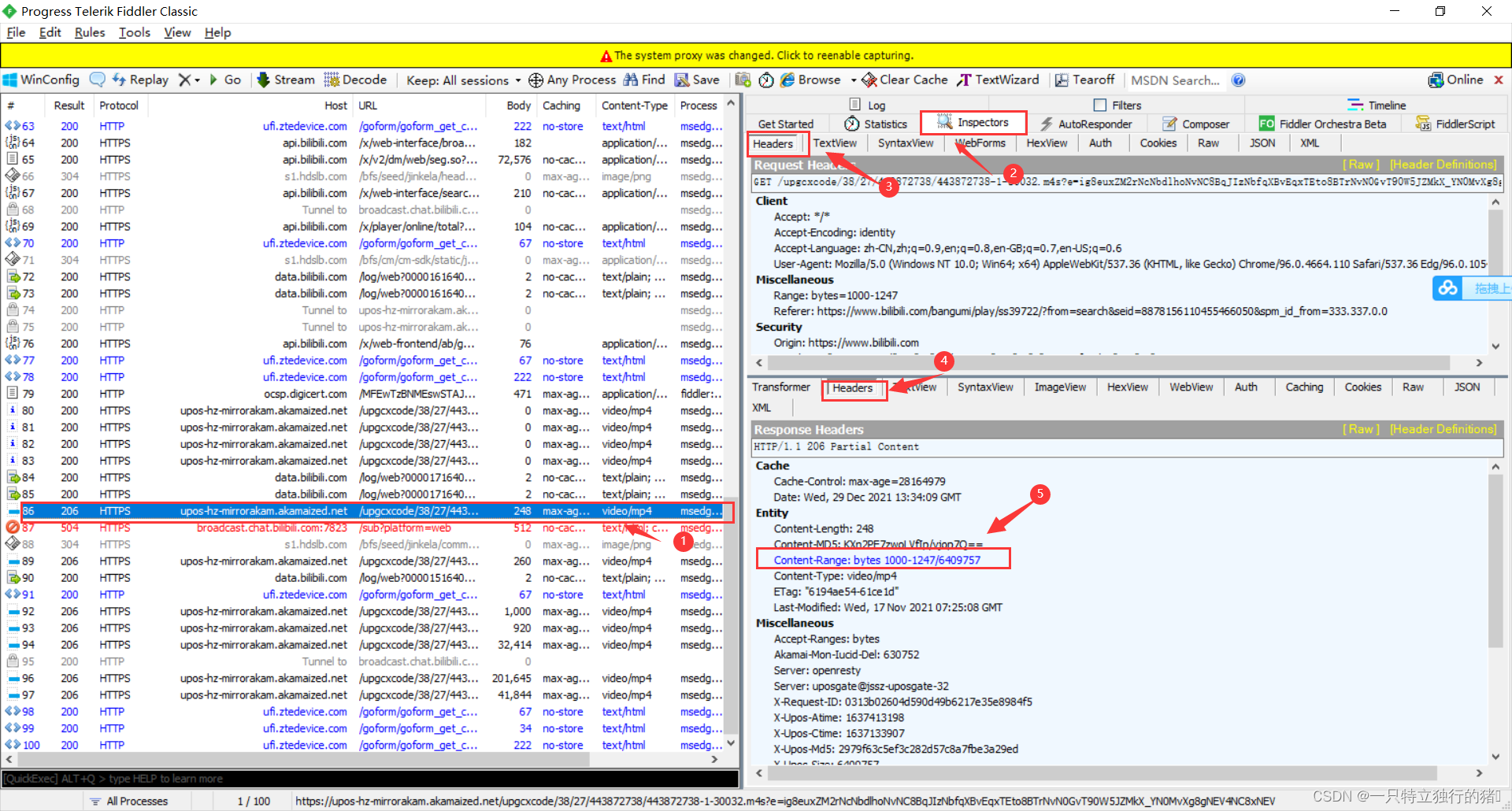Switch to the AutoResponder tab
The width and height of the screenshot is (1512, 811).
[x=1086, y=124]
